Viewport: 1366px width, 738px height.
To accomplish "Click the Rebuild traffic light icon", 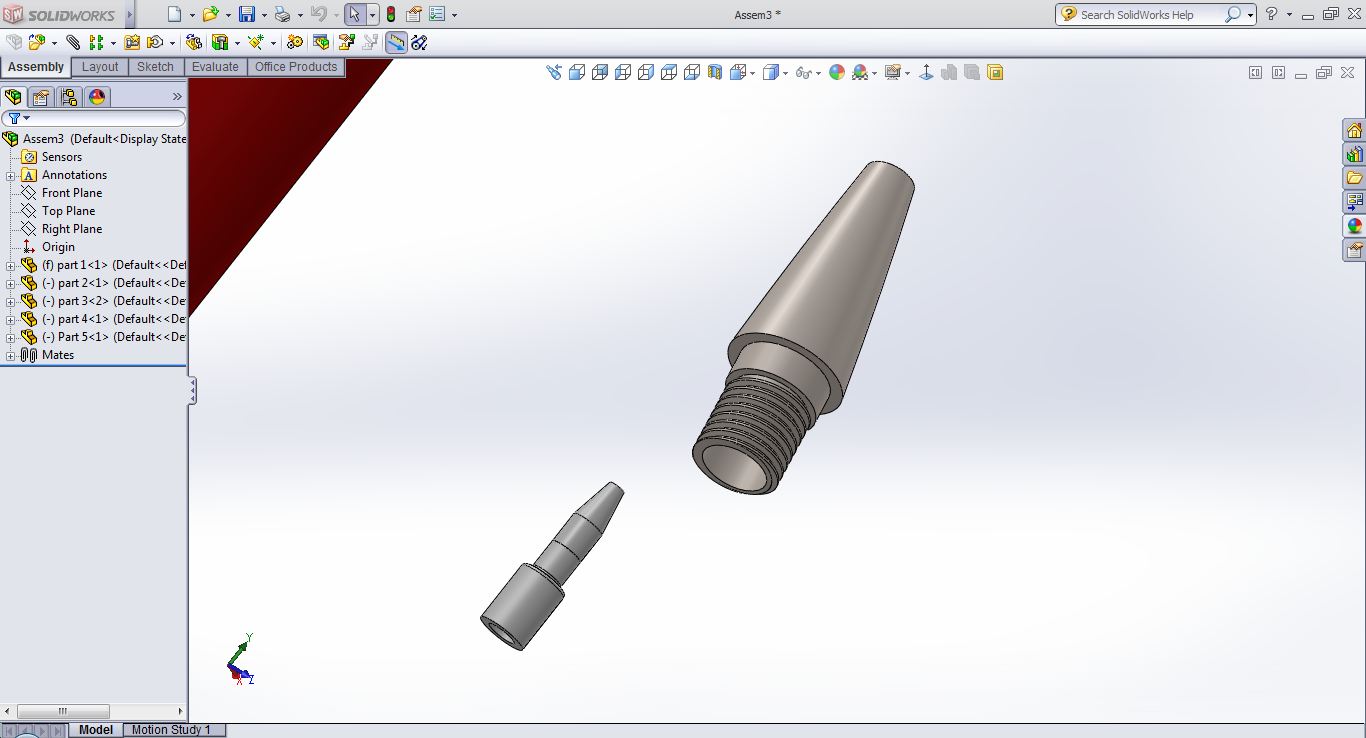I will click(390, 14).
